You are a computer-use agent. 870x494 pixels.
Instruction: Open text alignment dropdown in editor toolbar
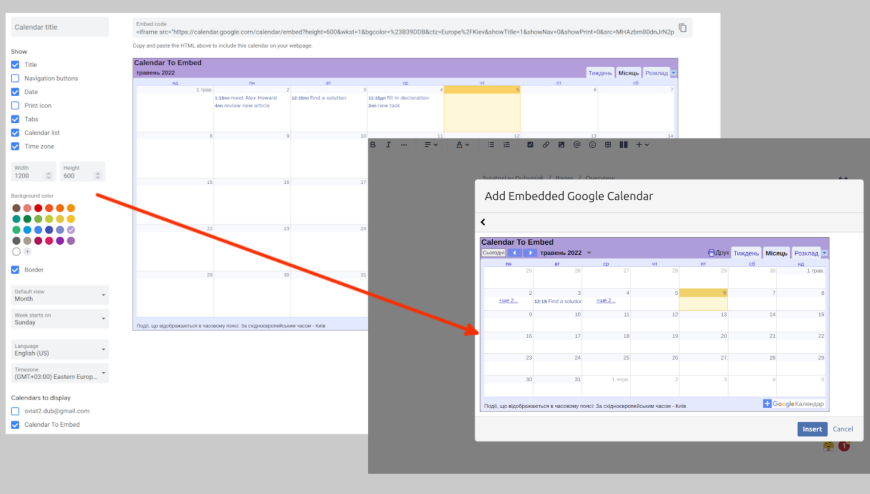coord(431,145)
